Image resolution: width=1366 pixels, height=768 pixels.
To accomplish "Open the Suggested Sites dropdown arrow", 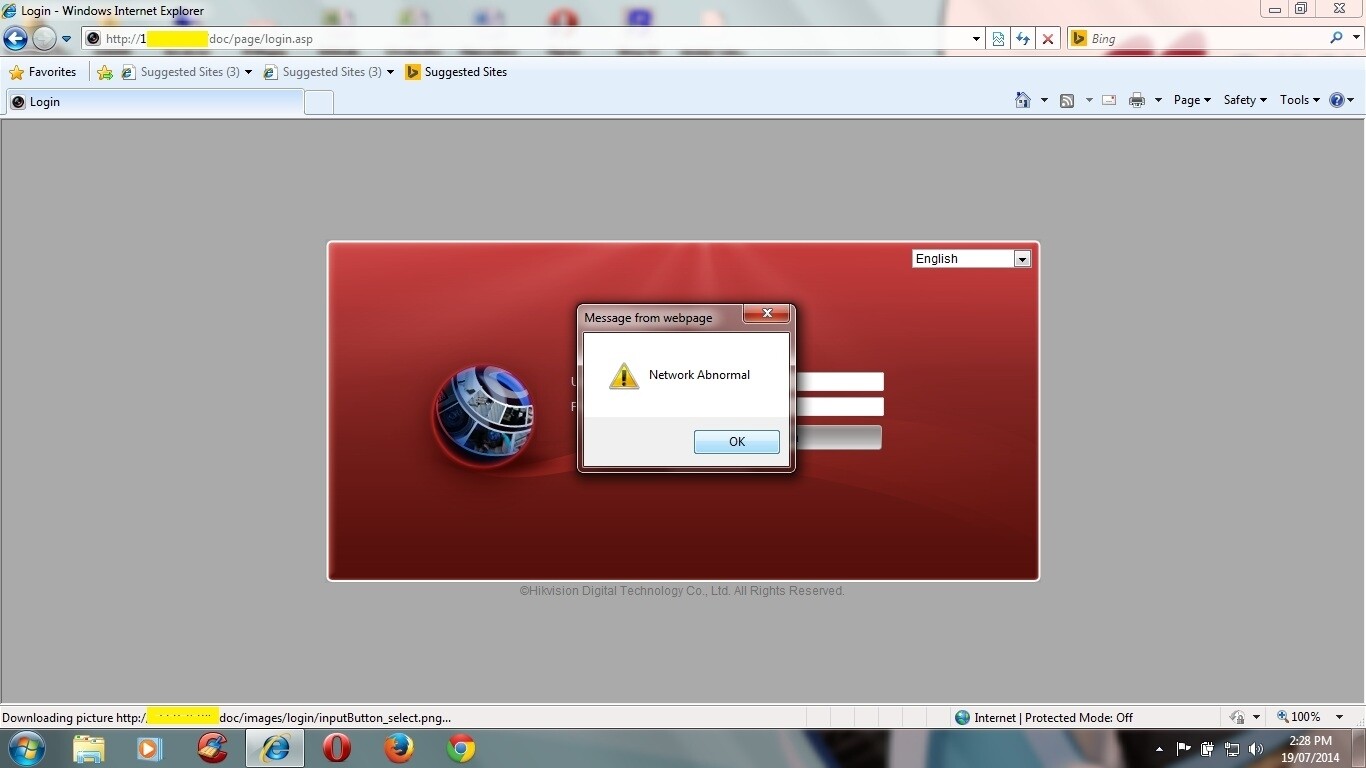I will pos(248,71).
